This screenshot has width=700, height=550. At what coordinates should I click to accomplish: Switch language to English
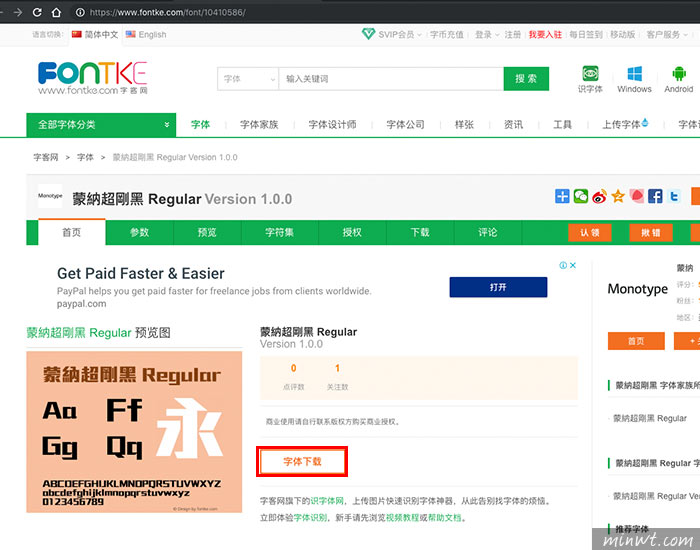pos(146,34)
